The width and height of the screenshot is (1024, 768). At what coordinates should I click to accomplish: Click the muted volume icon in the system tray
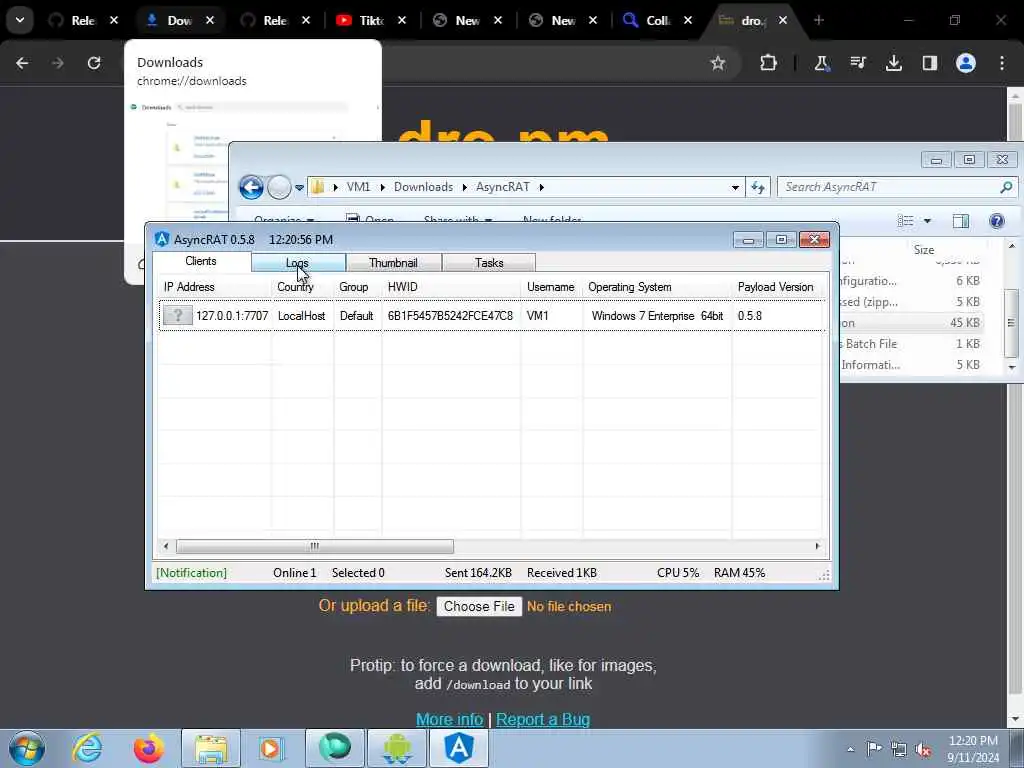923,750
